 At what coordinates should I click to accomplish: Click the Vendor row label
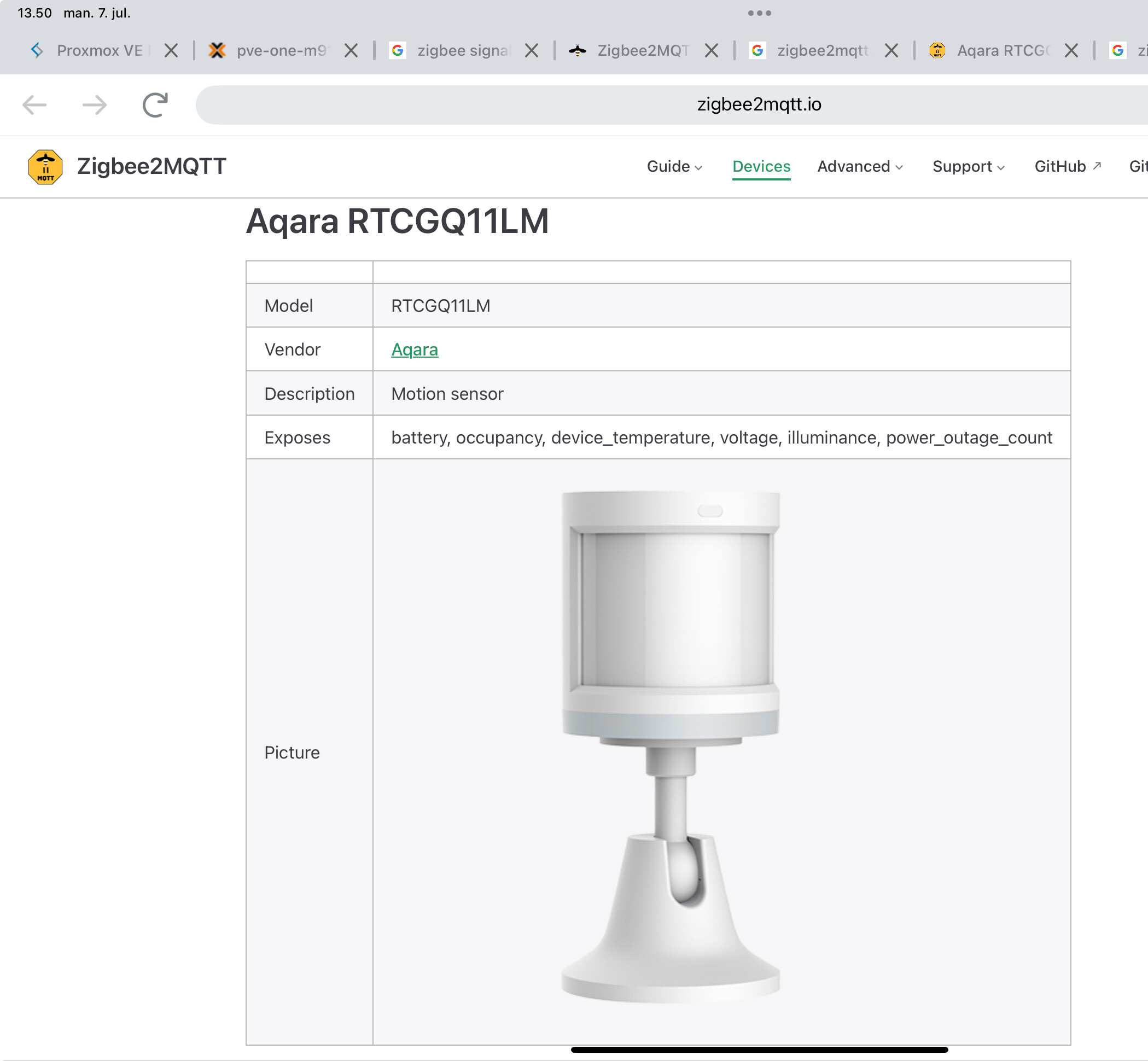[x=292, y=349]
